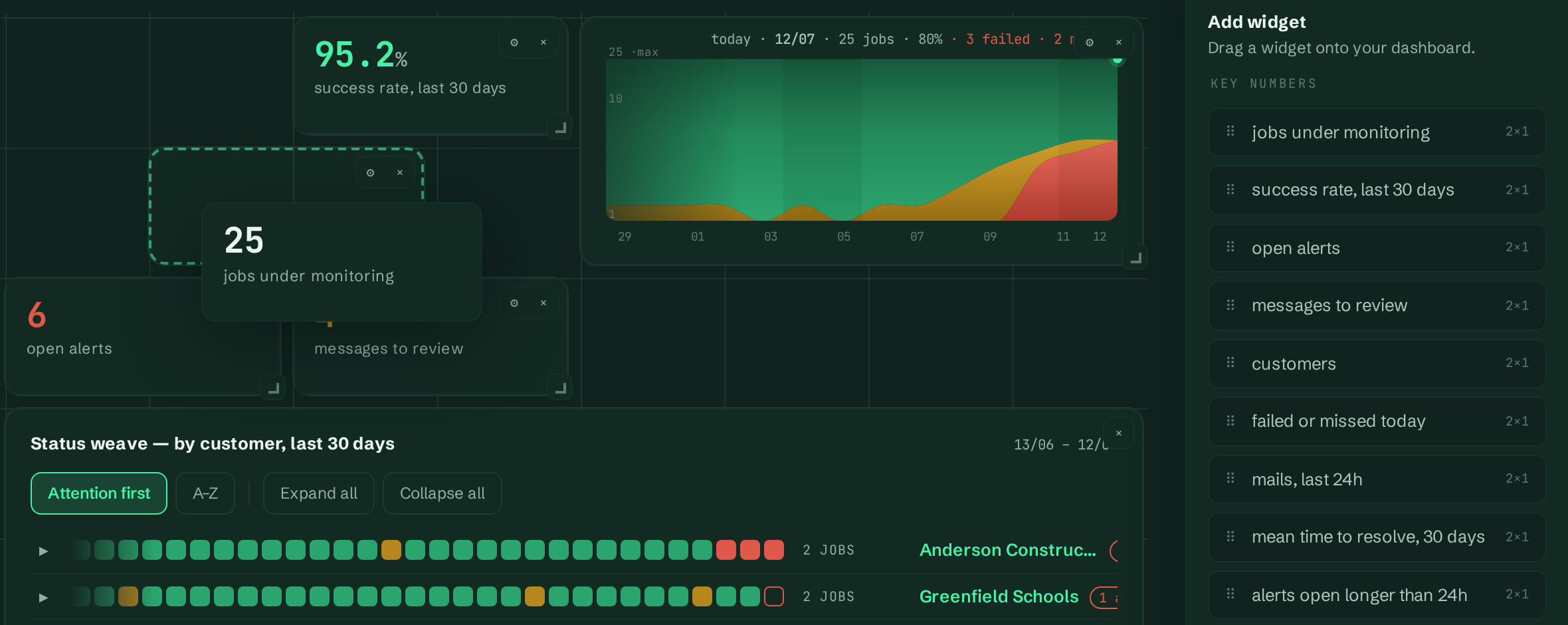Select success rate, last 30 days in widget list

(1377, 190)
